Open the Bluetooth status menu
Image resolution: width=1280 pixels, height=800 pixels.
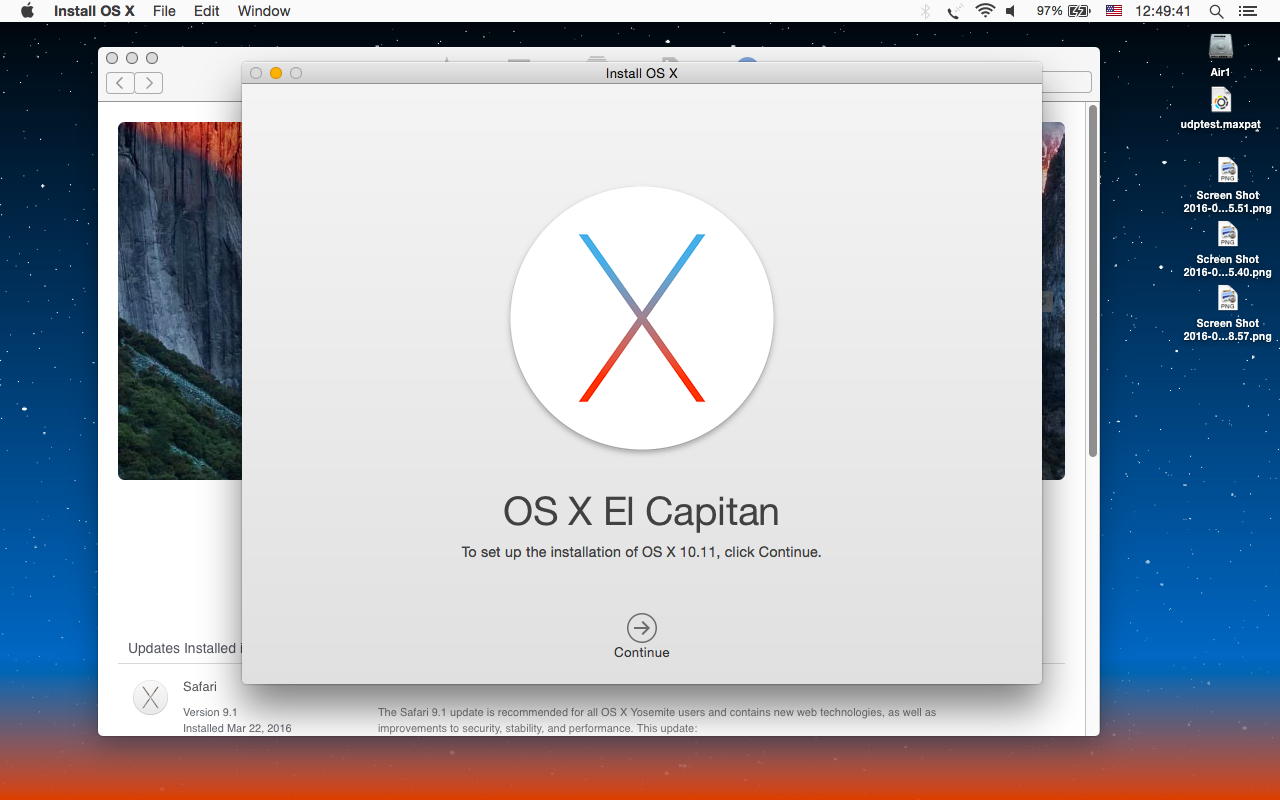click(925, 11)
